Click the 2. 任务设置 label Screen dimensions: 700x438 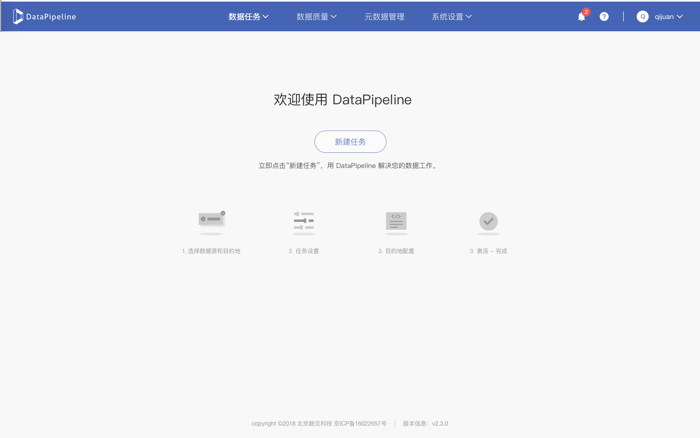point(304,251)
